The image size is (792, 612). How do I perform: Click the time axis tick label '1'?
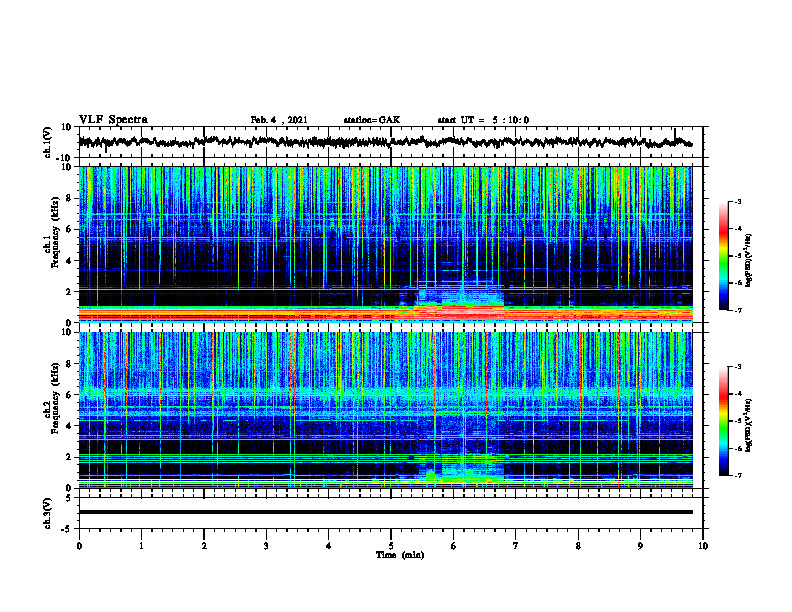[x=141, y=546]
